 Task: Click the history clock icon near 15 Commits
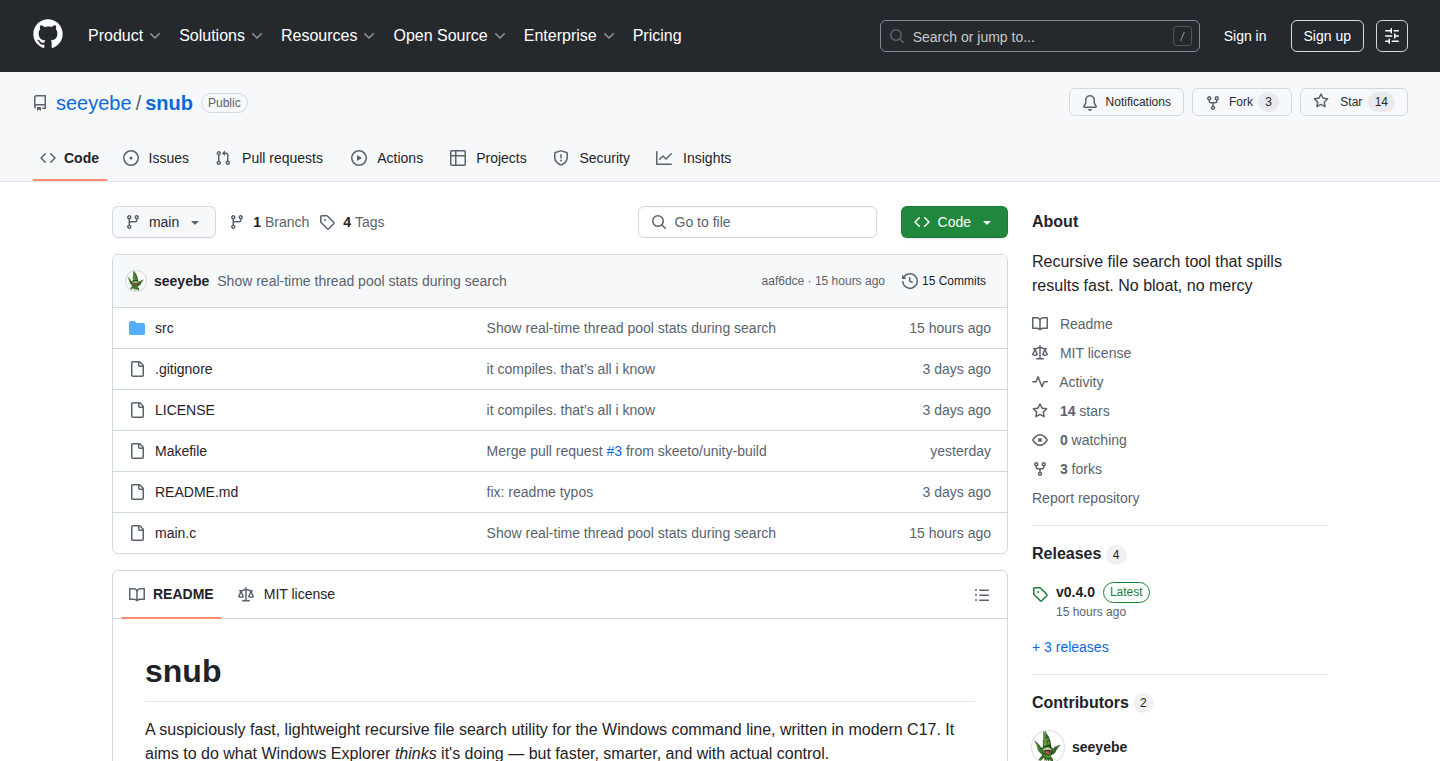(909, 281)
